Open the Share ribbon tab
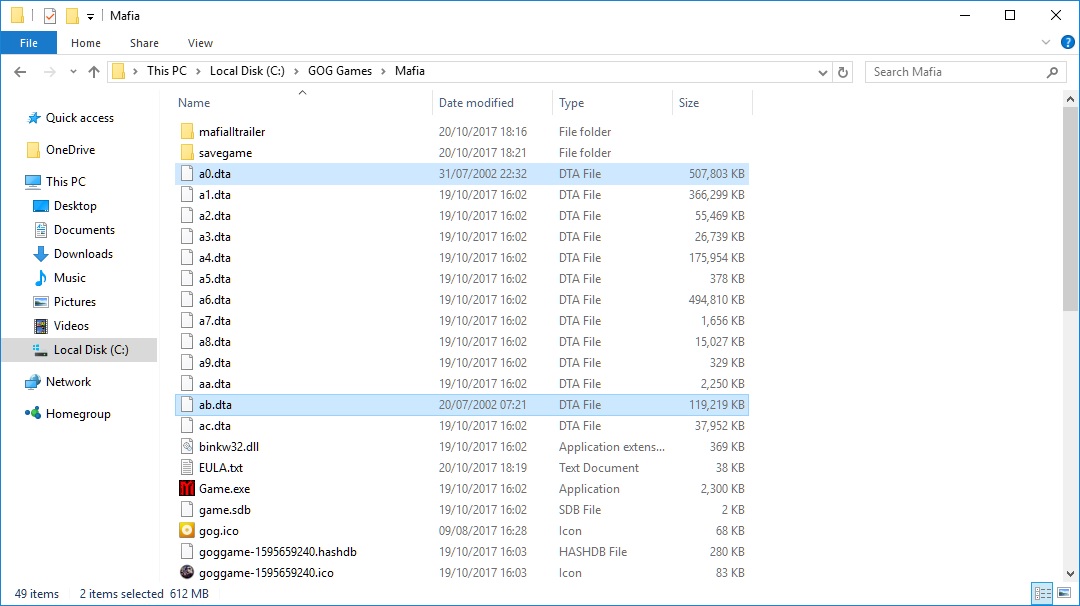The height and width of the screenshot is (606, 1080). point(144,43)
